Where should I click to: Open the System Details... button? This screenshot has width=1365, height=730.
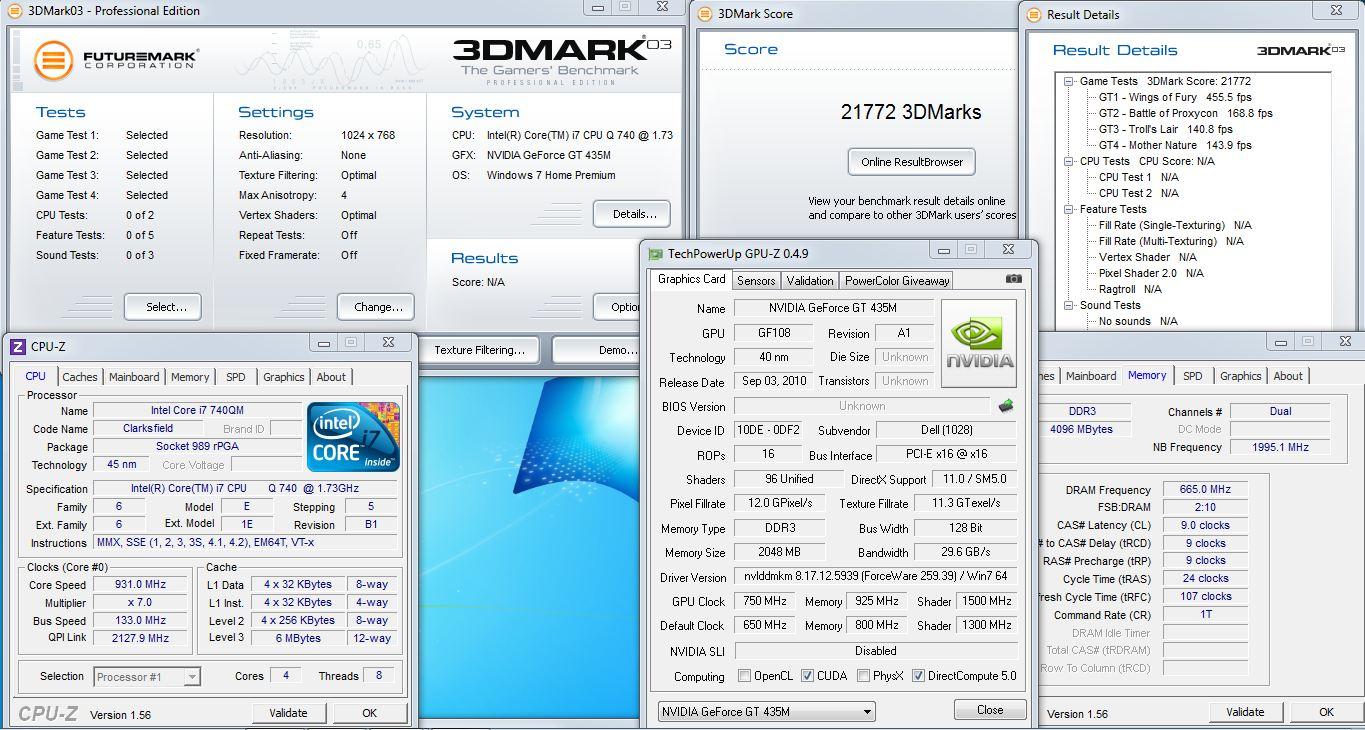tap(633, 214)
